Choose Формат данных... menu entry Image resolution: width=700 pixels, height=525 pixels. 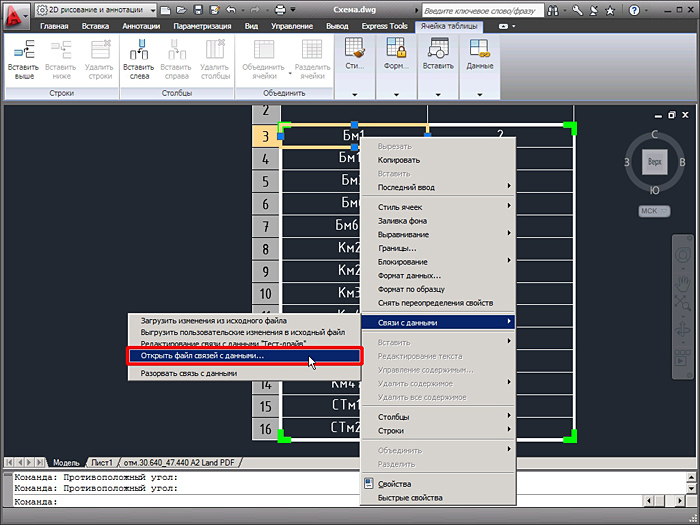pos(409,275)
